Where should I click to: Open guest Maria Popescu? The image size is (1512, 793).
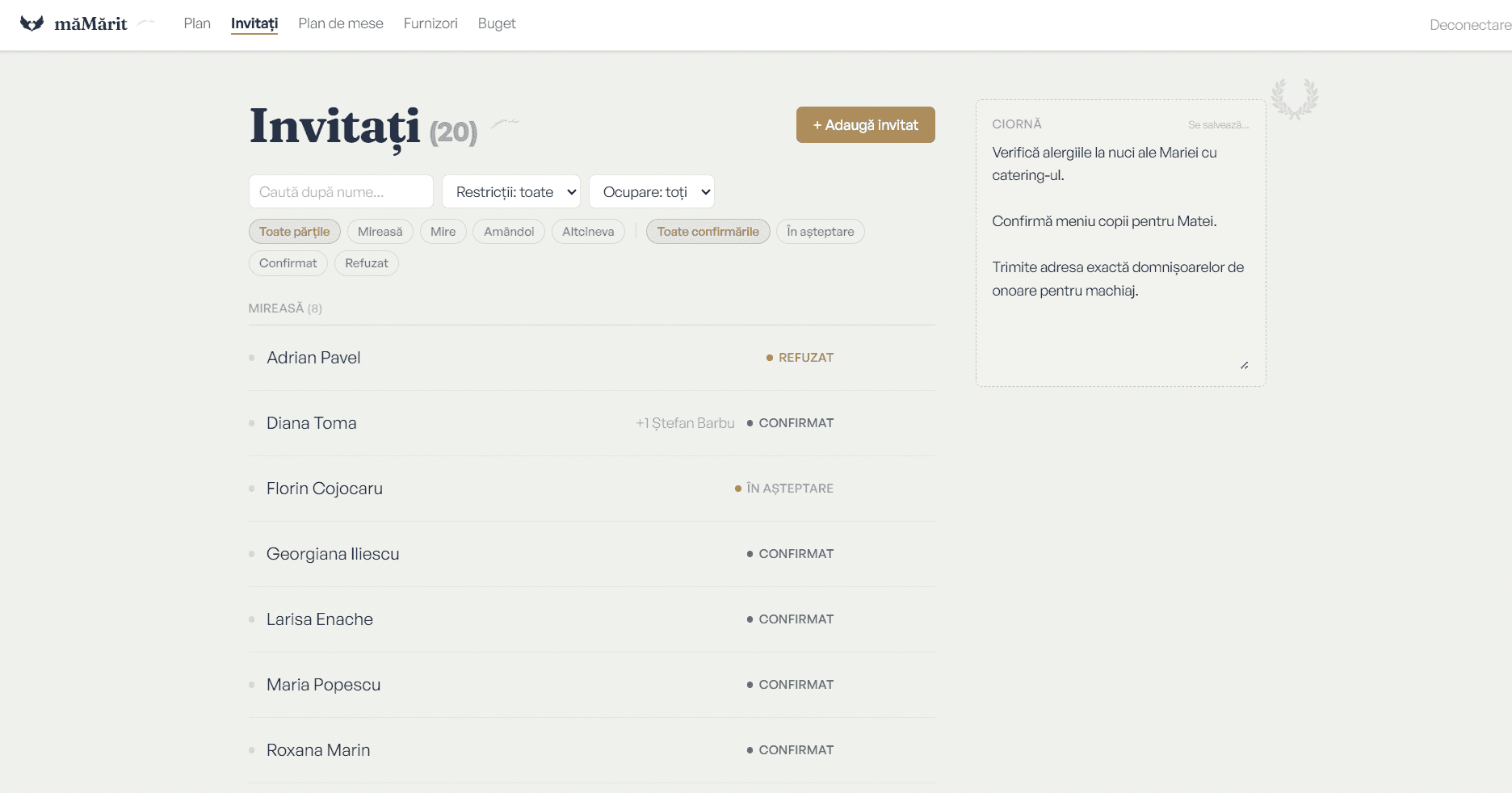point(323,685)
